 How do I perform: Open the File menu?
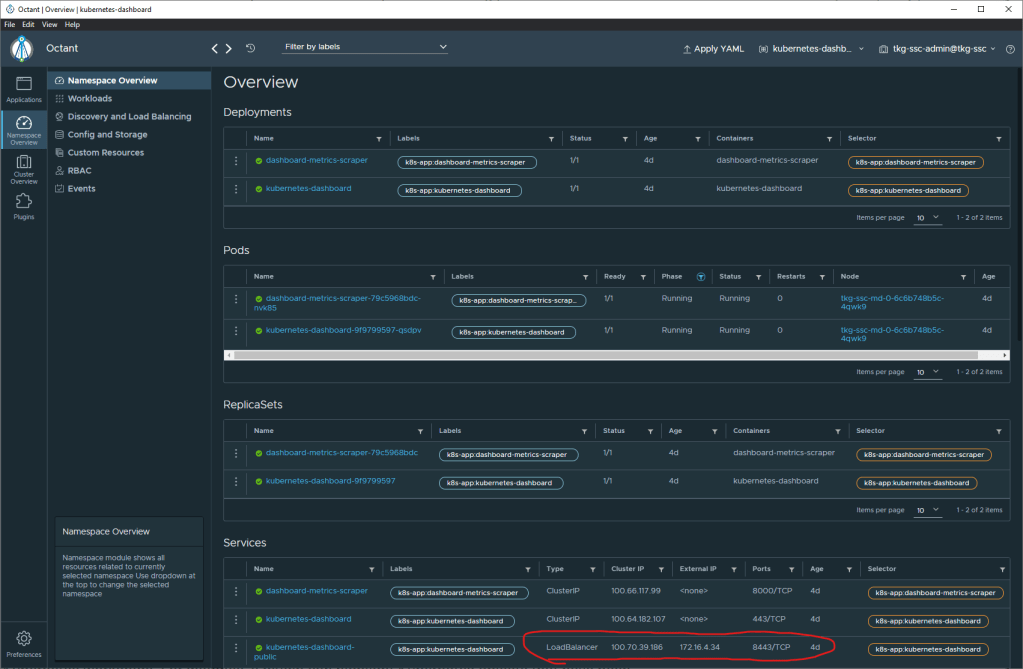pos(9,24)
